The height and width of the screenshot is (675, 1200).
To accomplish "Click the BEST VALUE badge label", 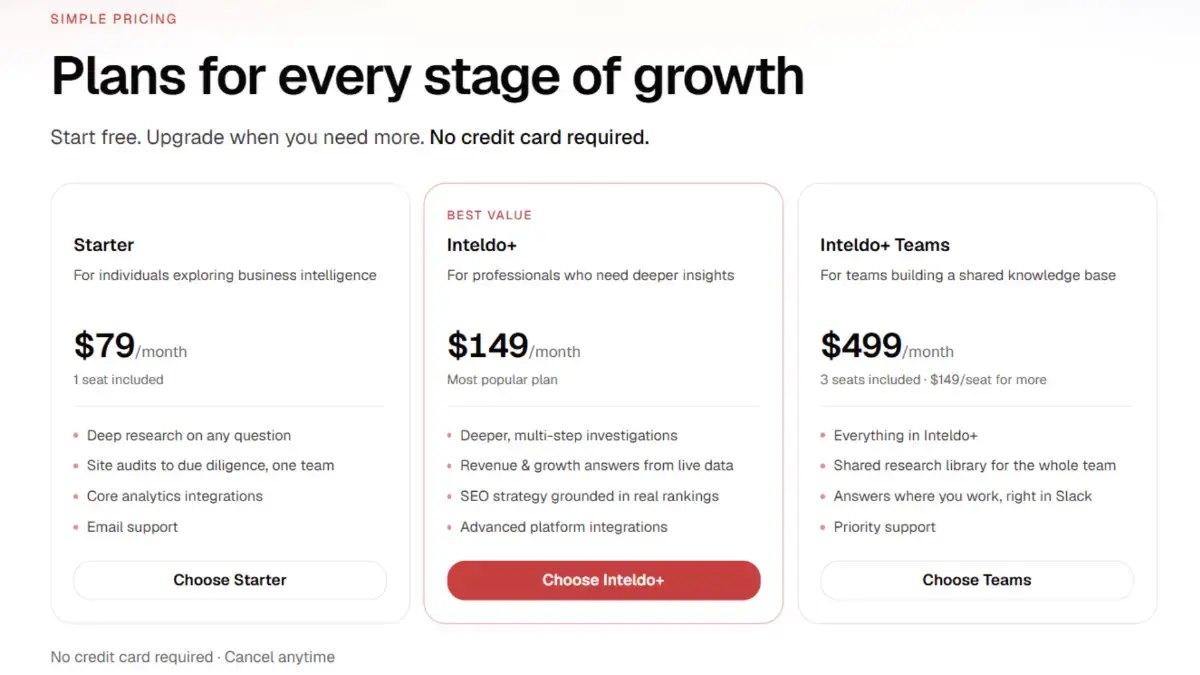I will [x=489, y=215].
